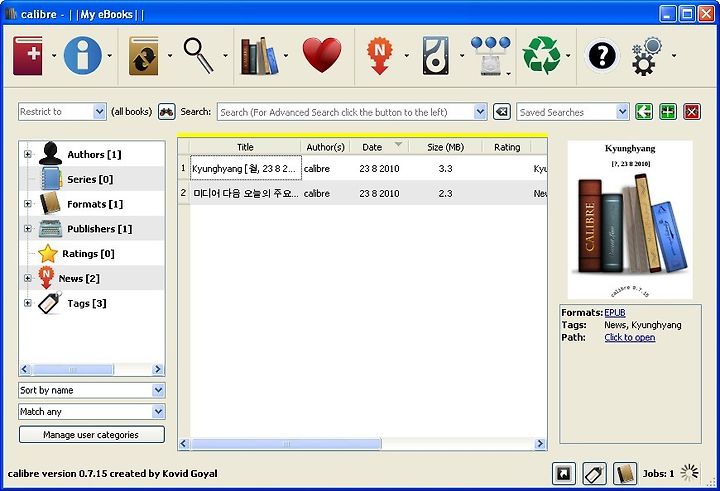The image size is (720, 491).
Task: Click the 3.3 size cell
Action: (x=445, y=169)
